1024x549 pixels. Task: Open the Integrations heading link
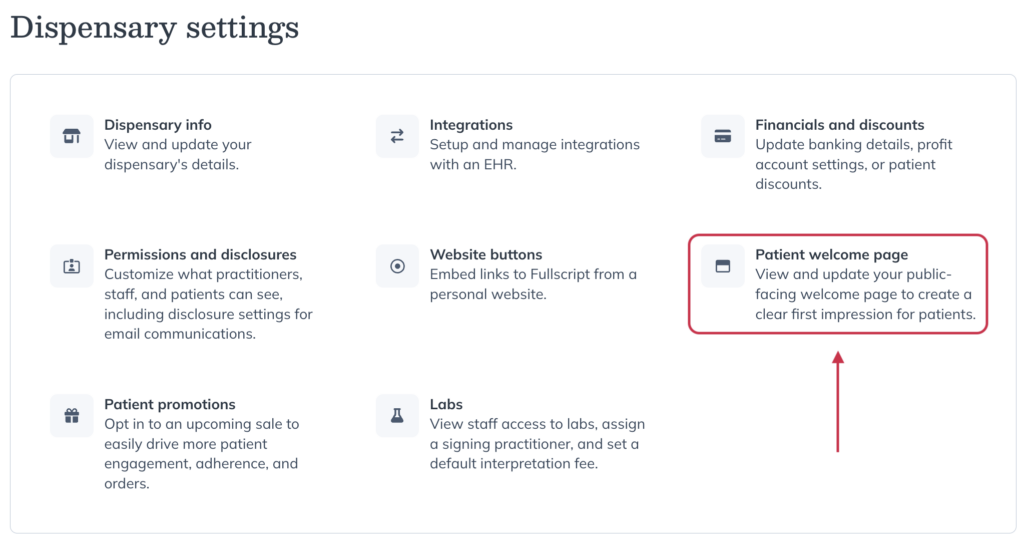[x=471, y=125]
